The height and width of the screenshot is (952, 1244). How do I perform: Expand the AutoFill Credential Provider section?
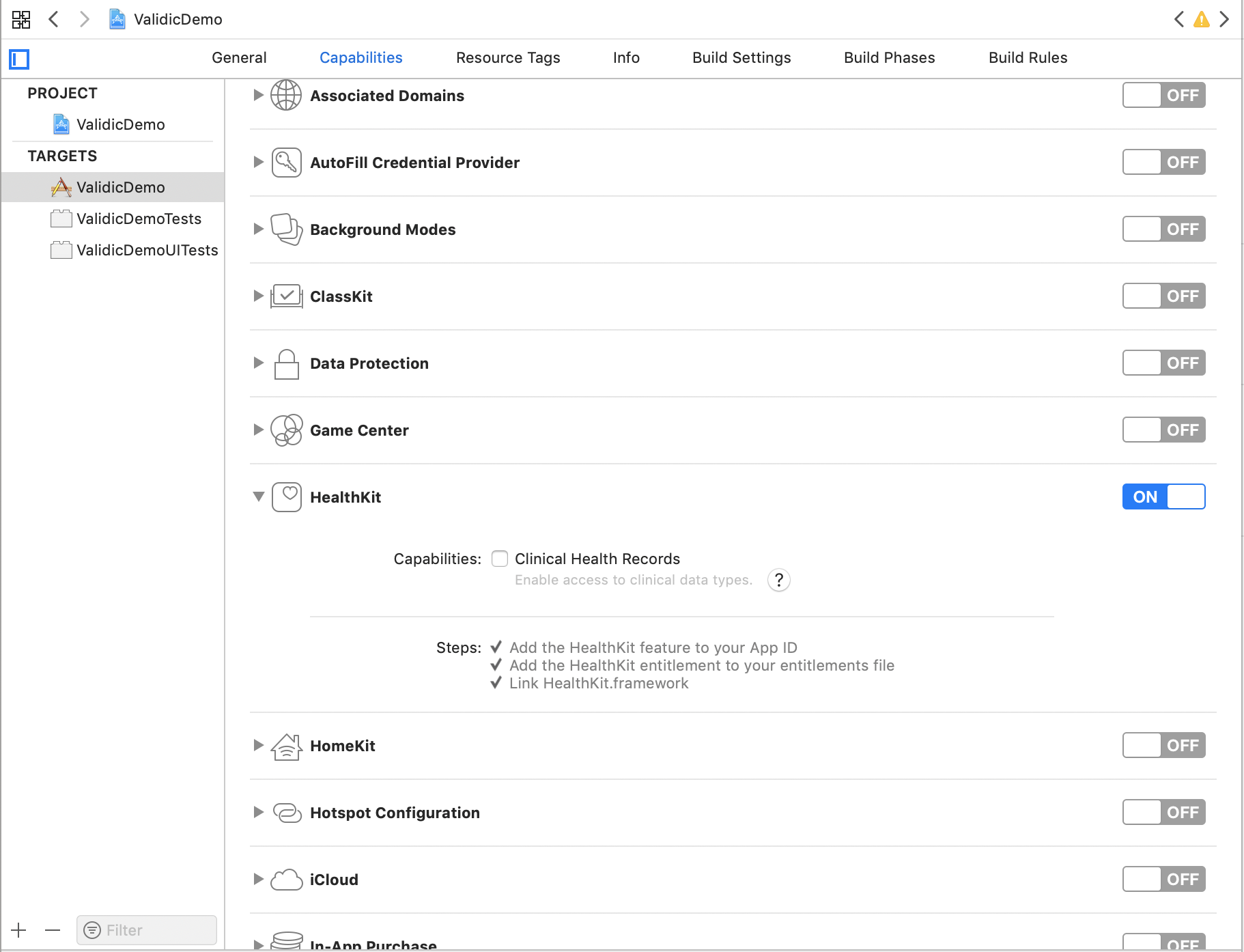click(258, 162)
